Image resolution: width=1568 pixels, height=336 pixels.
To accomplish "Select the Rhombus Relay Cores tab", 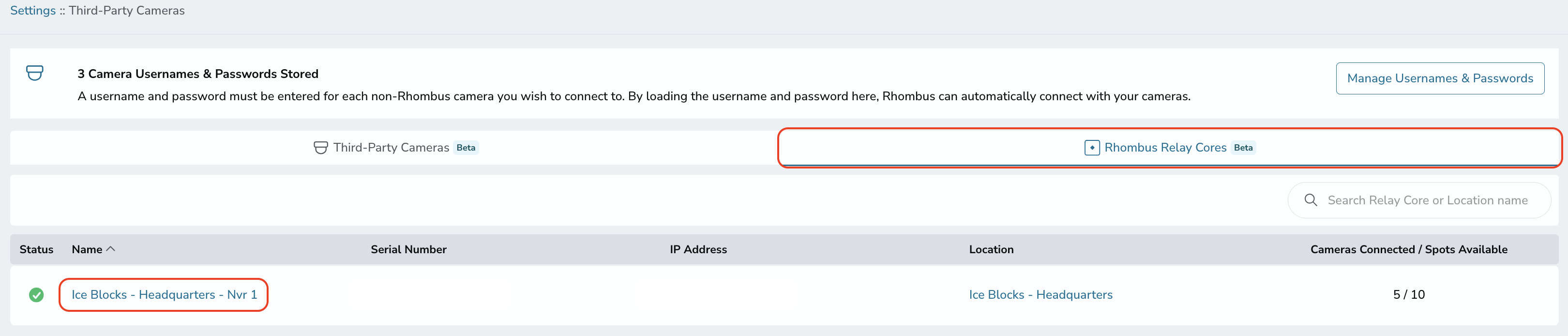I will 1169,147.
